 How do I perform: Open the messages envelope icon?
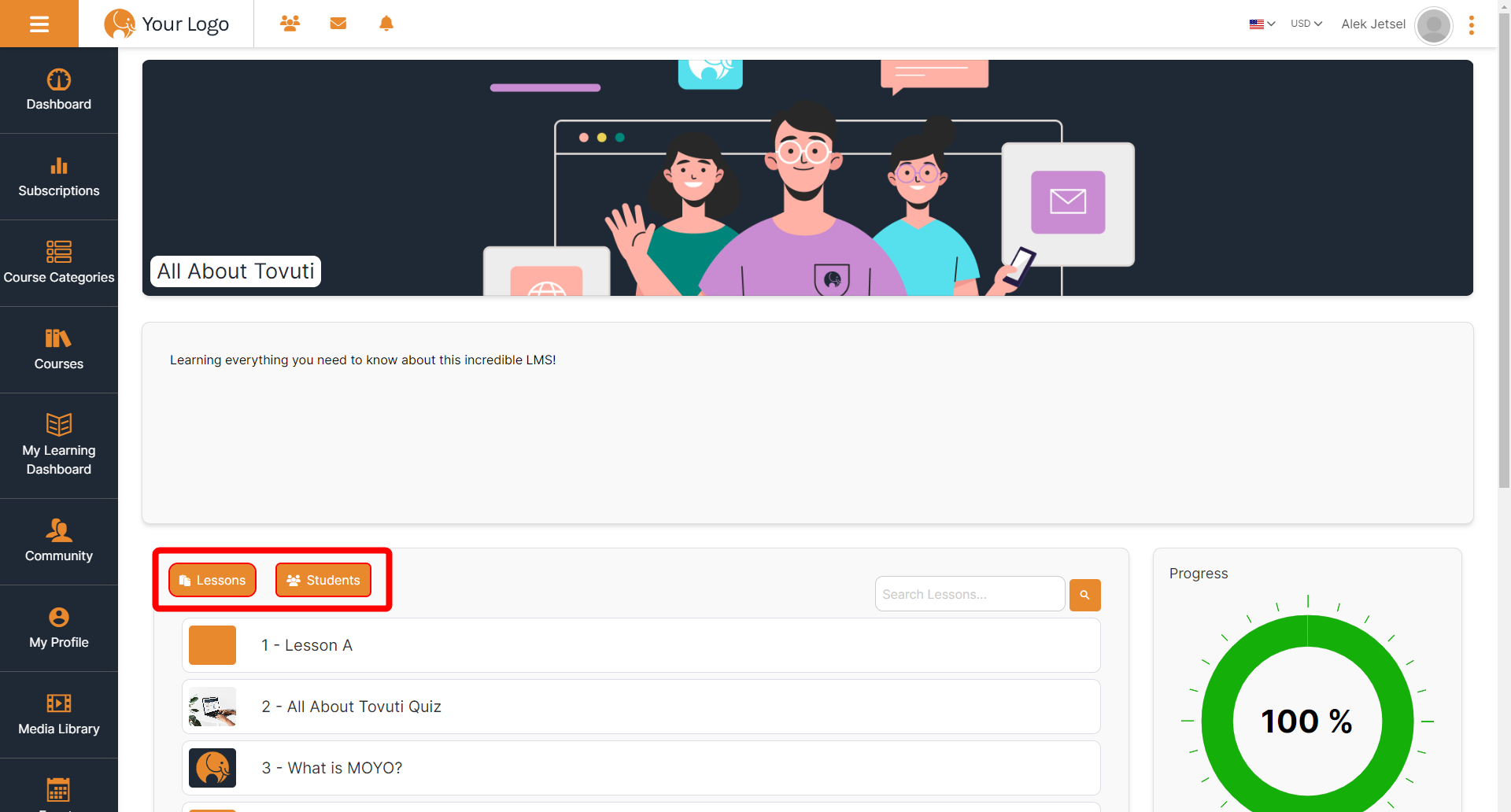point(338,24)
